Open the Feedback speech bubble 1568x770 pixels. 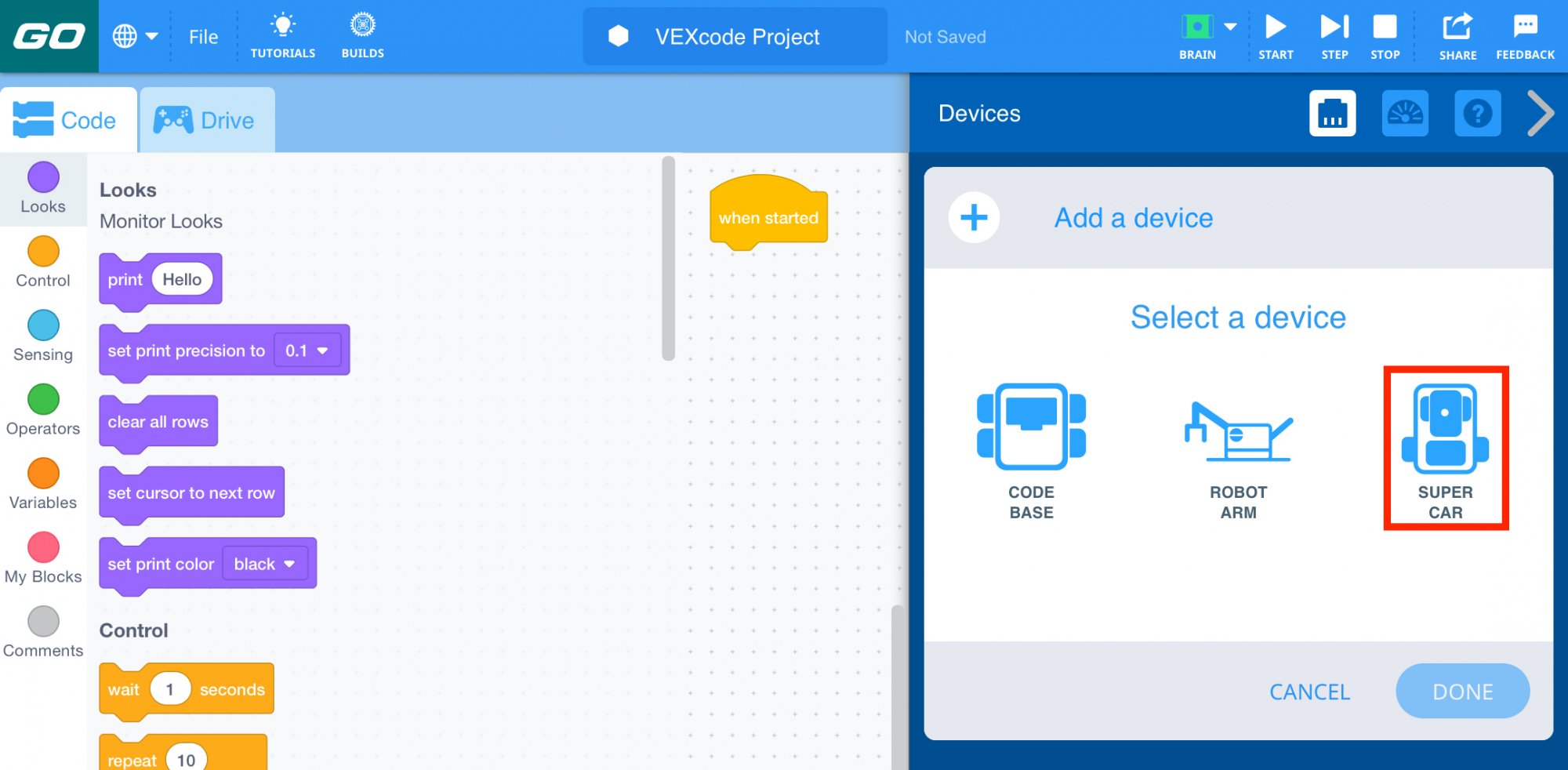[x=1525, y=35]
